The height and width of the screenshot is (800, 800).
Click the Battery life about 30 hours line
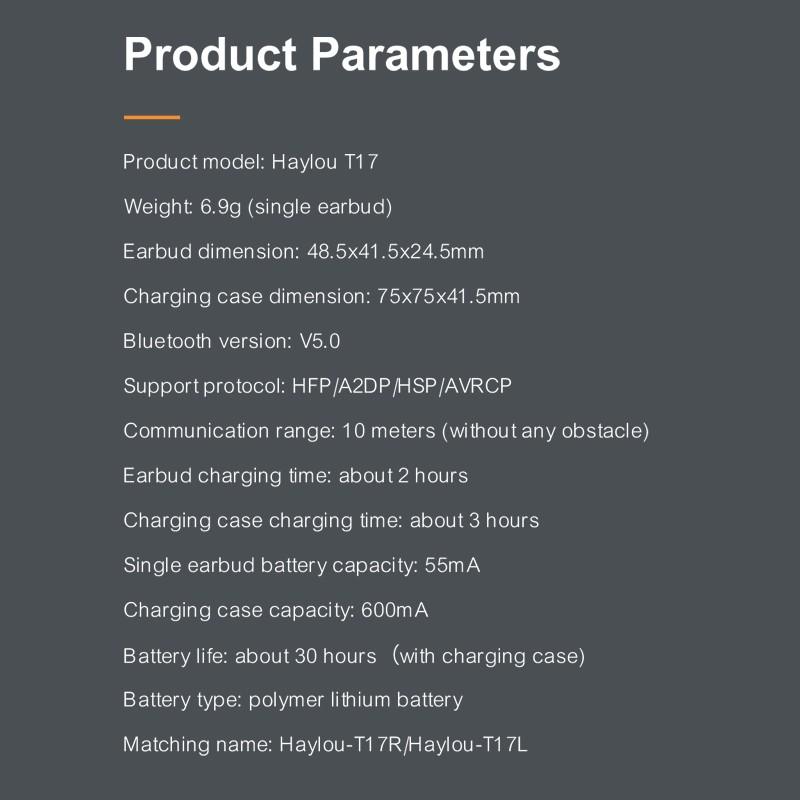point(354,656)
